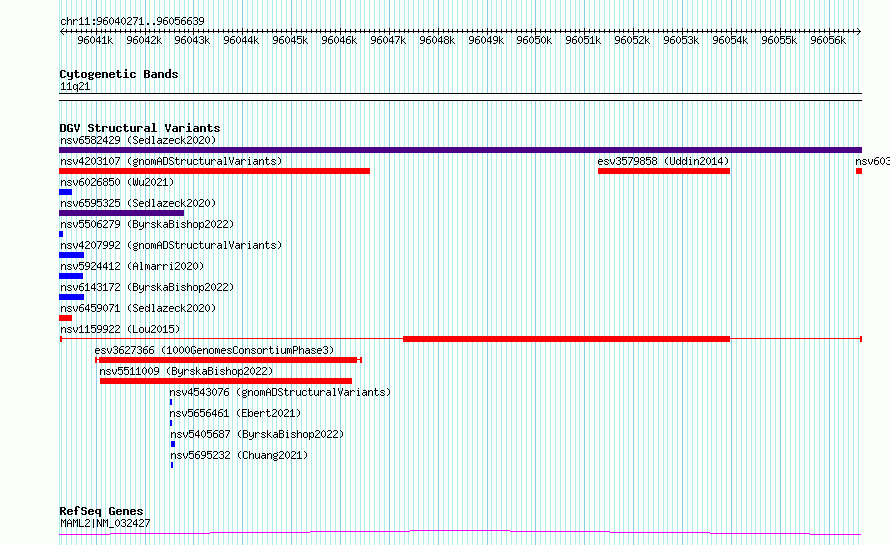Click the chr11:96040271..96056639 coordinates text

pyautogui.click(x=132, y=21)
